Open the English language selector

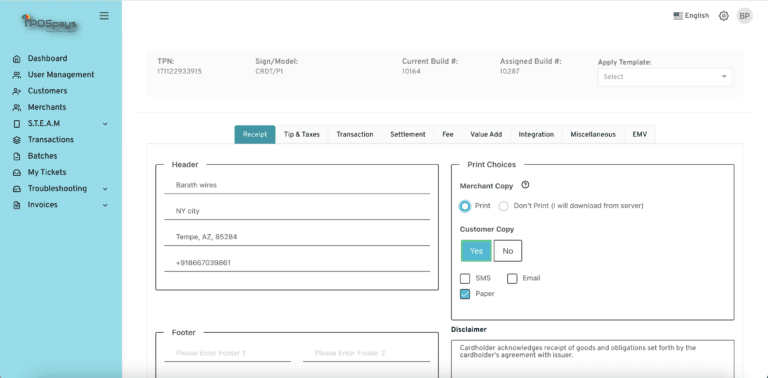[691, 16]
